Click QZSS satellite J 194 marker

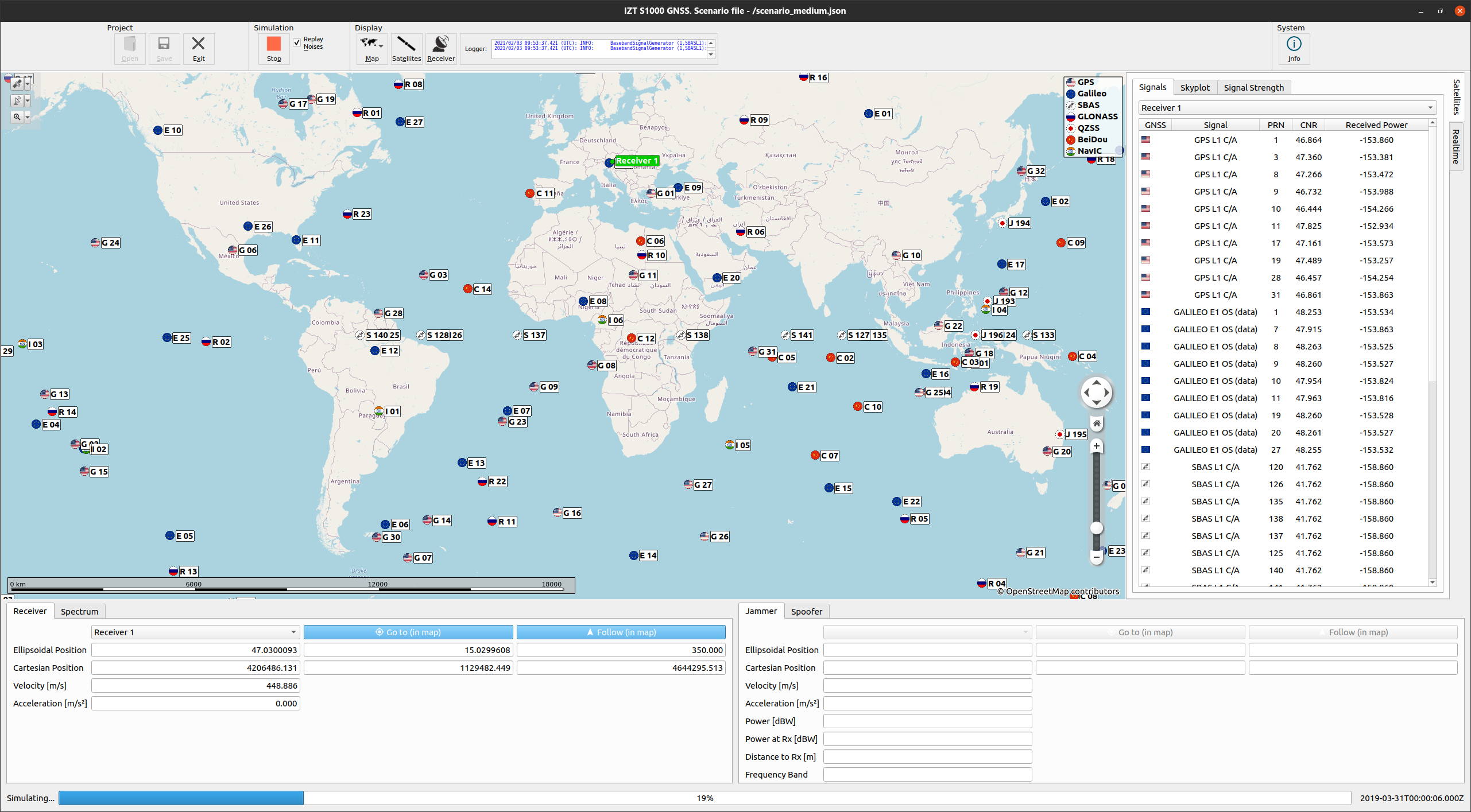tap(1014, 223)
